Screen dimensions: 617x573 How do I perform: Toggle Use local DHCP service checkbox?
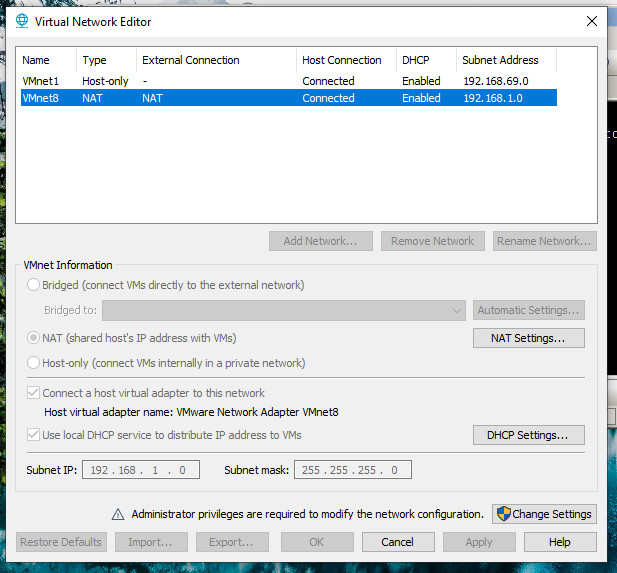click(x=33, y=434)
